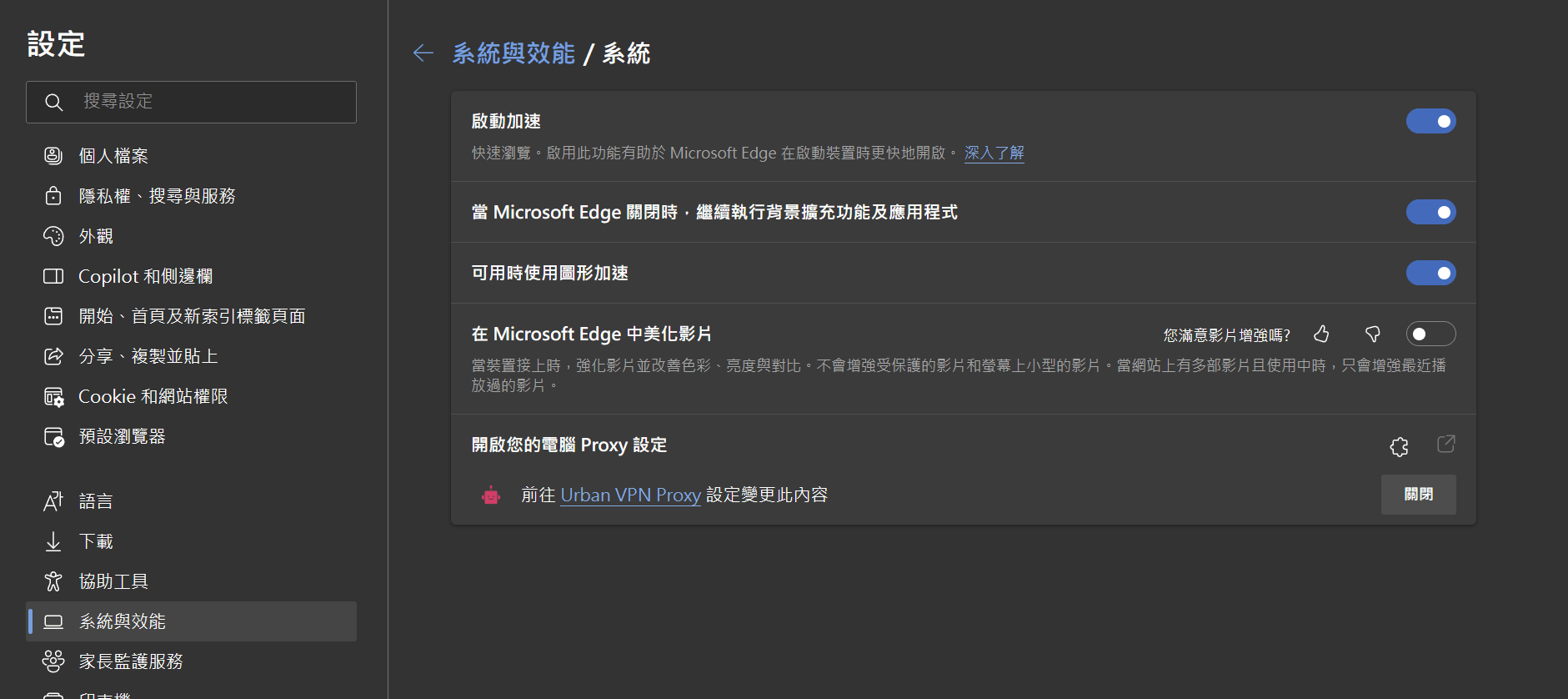
Task: Open 協助工具 settings
Action: coord(192,581)
